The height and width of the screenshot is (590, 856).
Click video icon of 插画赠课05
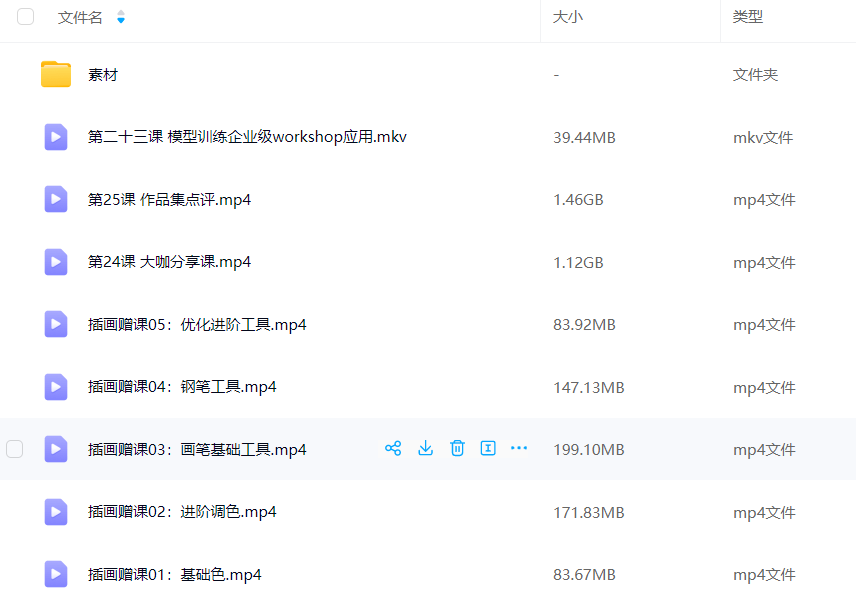[x=56, y=324]
